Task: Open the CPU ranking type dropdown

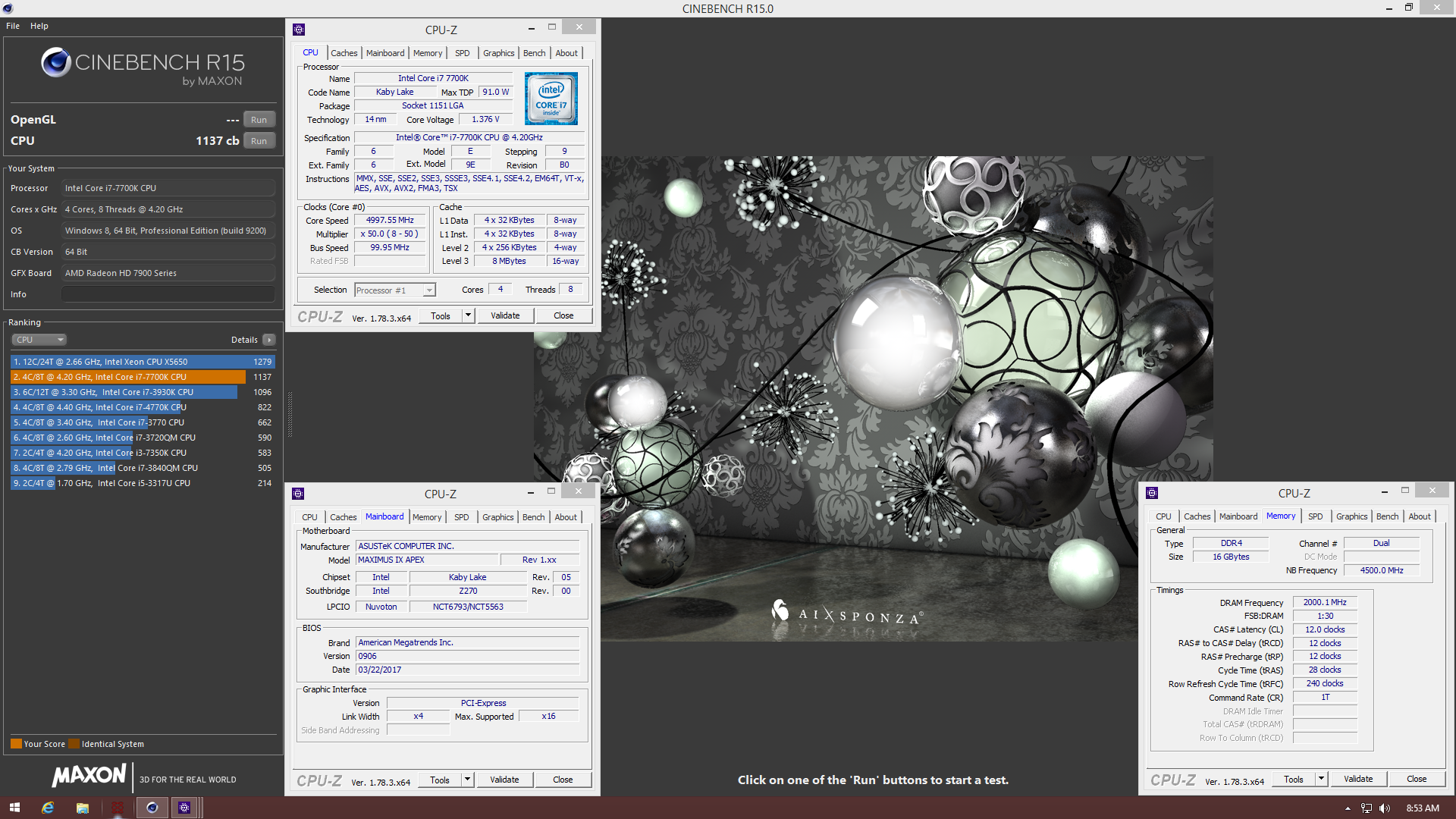Action: click(x=39, y=340)
